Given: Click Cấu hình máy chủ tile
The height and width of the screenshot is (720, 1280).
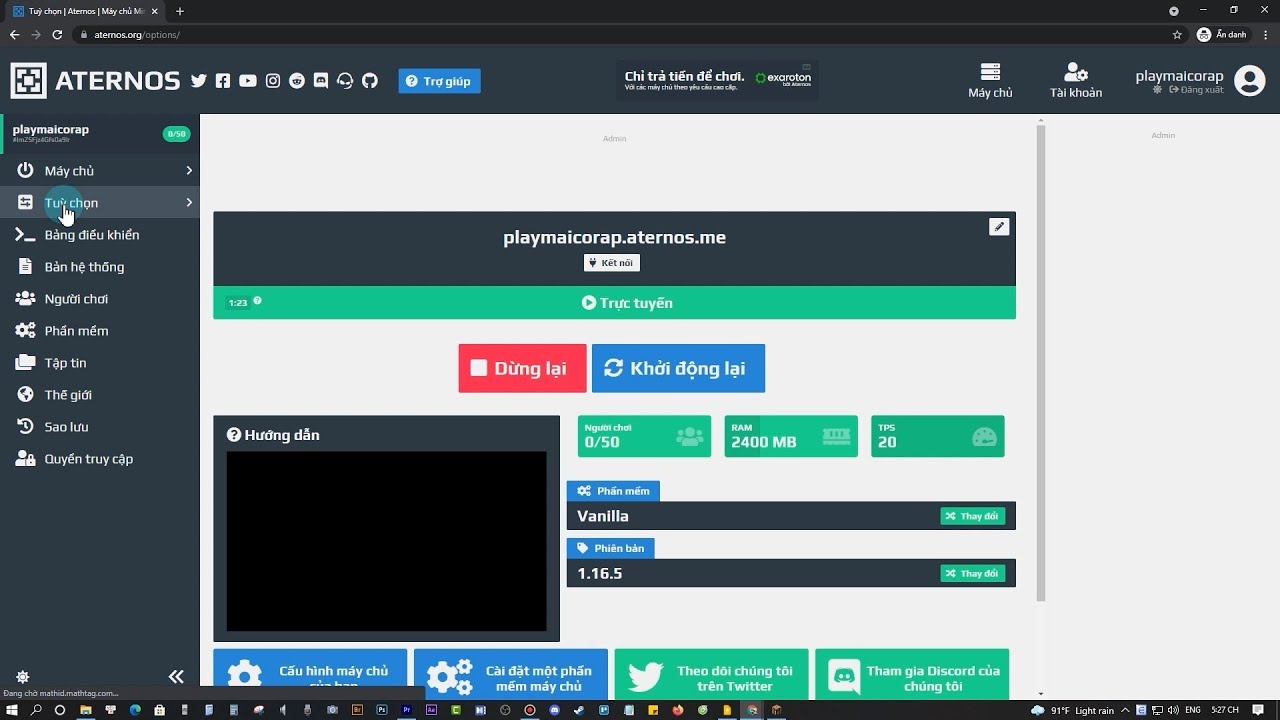Looking at the screenshot, I should pos(310,674).
